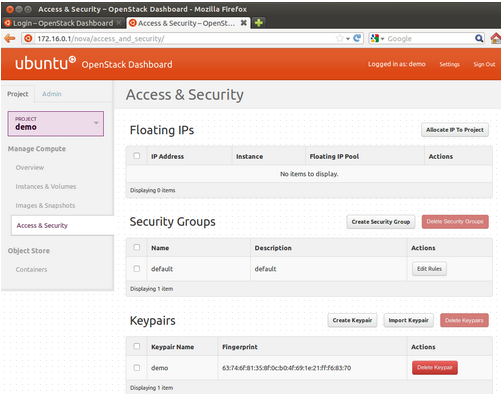Viewport: 501px width, 394px height.
Task: Click the Google search engine icon
Action: (375, 39)
